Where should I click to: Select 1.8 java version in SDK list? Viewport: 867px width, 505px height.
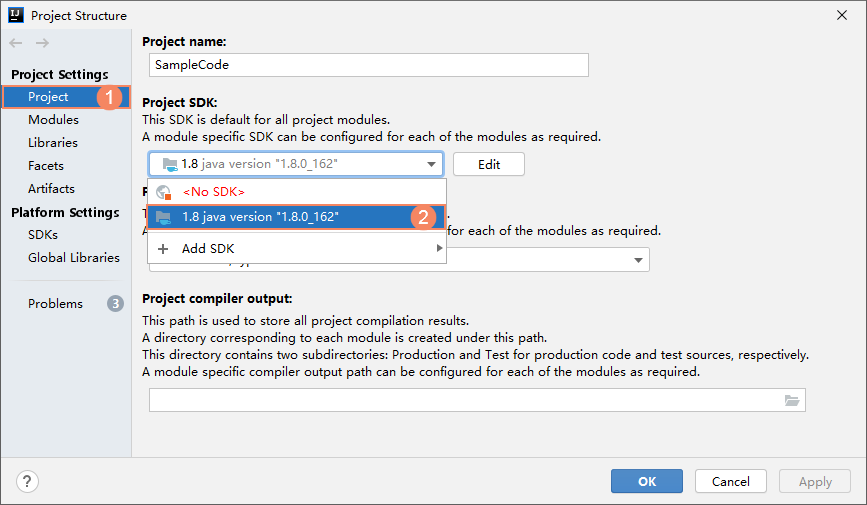(260, 216)
